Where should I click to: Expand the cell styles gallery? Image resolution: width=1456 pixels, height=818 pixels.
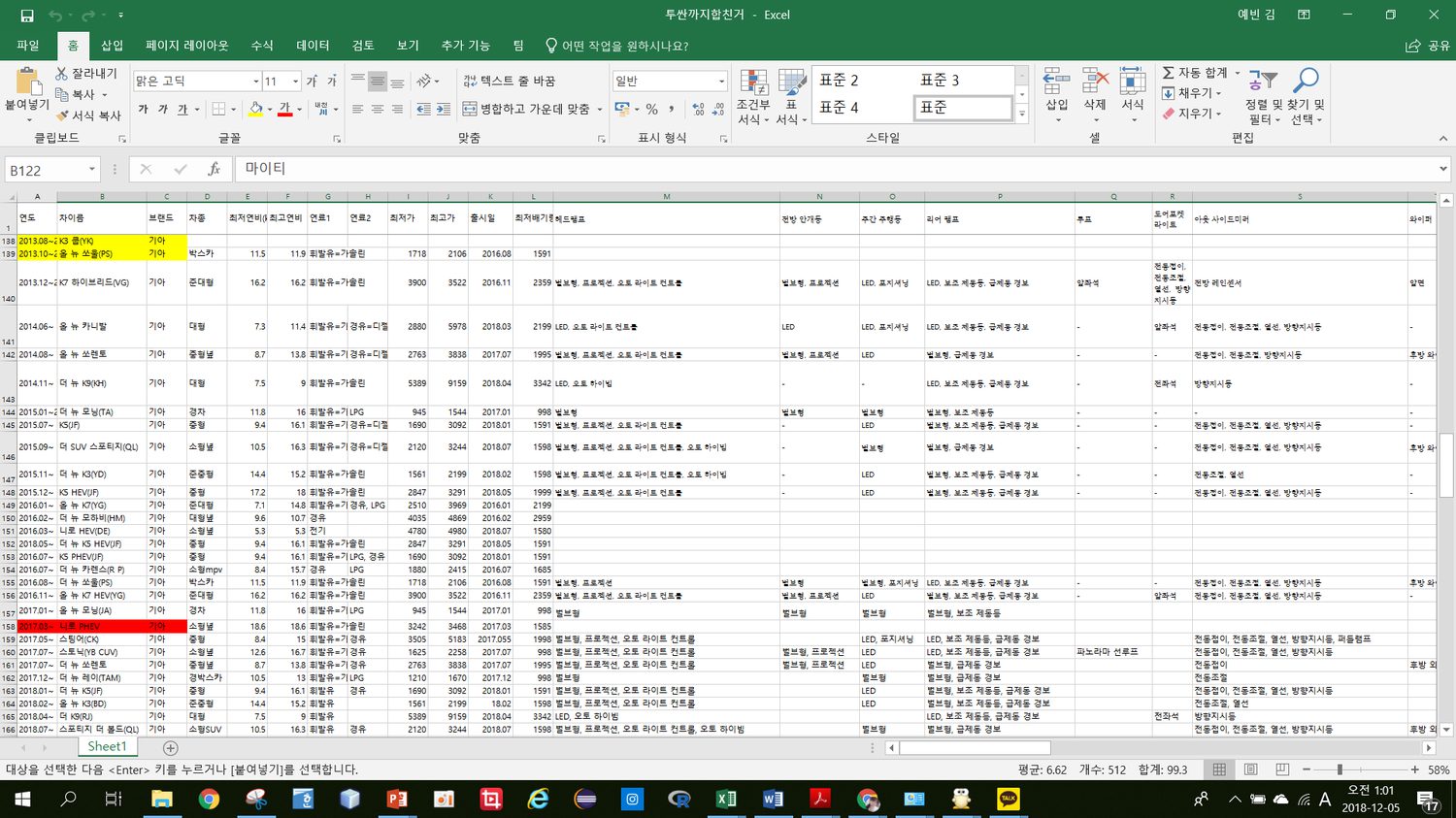[1021, 115]
